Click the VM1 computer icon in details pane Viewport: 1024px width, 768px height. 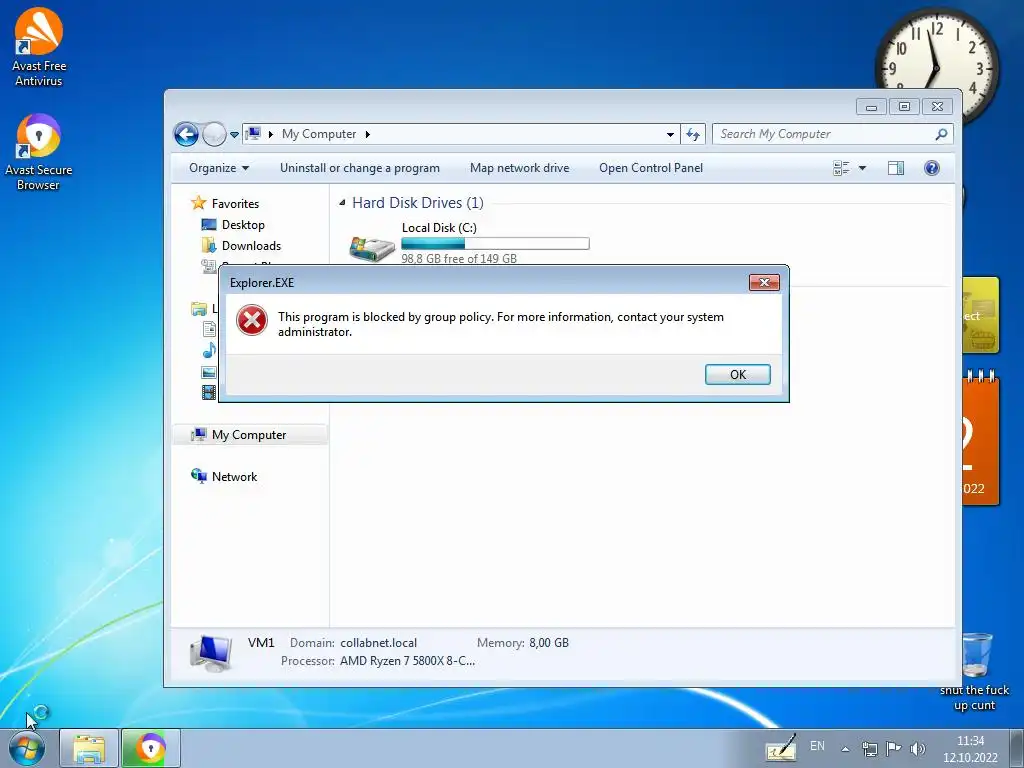tap(212, 652)
